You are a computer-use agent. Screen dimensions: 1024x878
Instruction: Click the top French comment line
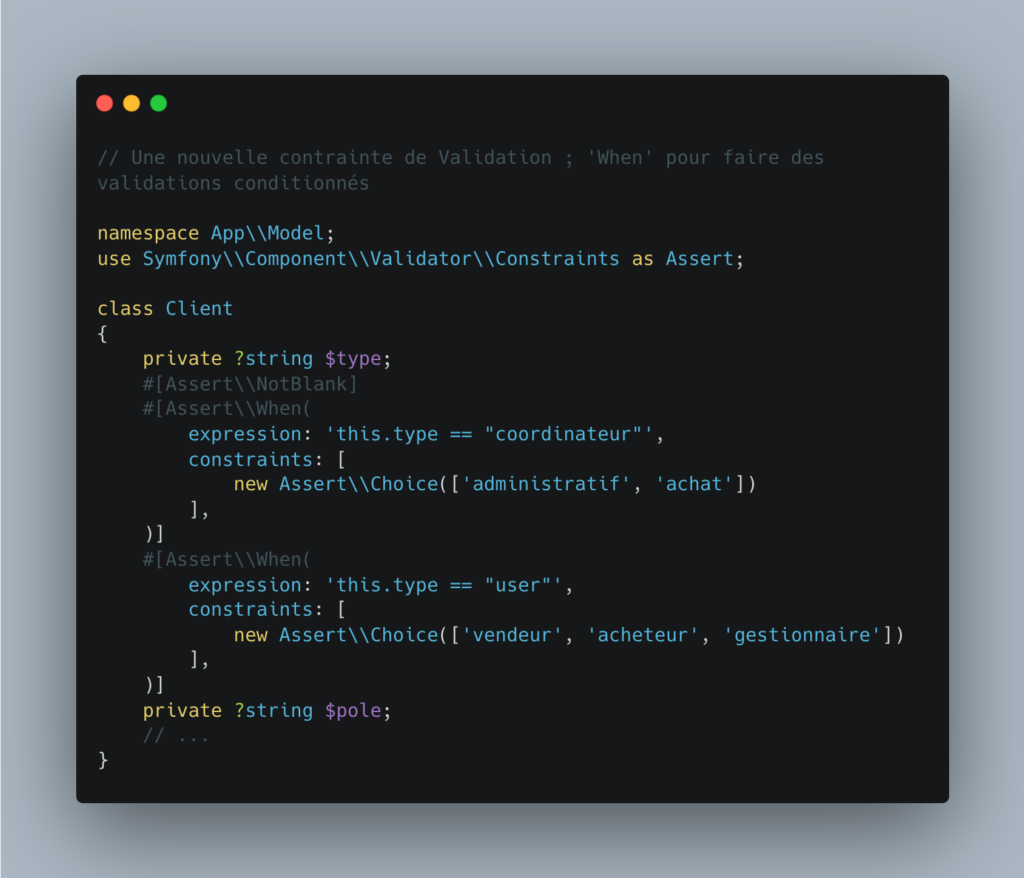pyautogui.click(x=460, y=158)
